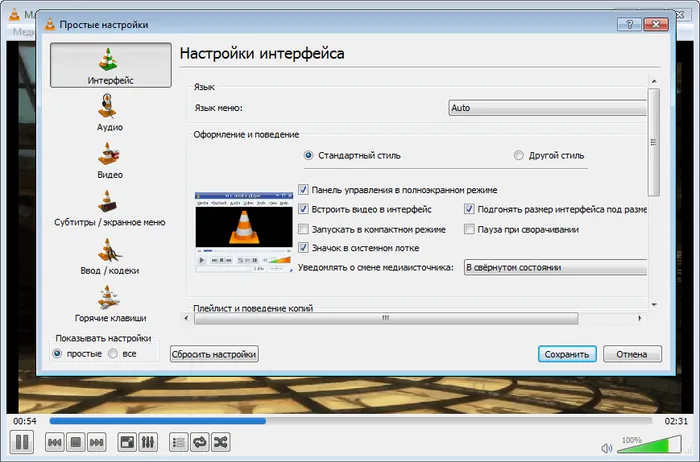This screenshot has width=700, height=462.
Task: Click the vertical scrollbar up arrow
Action: [654, 81]
